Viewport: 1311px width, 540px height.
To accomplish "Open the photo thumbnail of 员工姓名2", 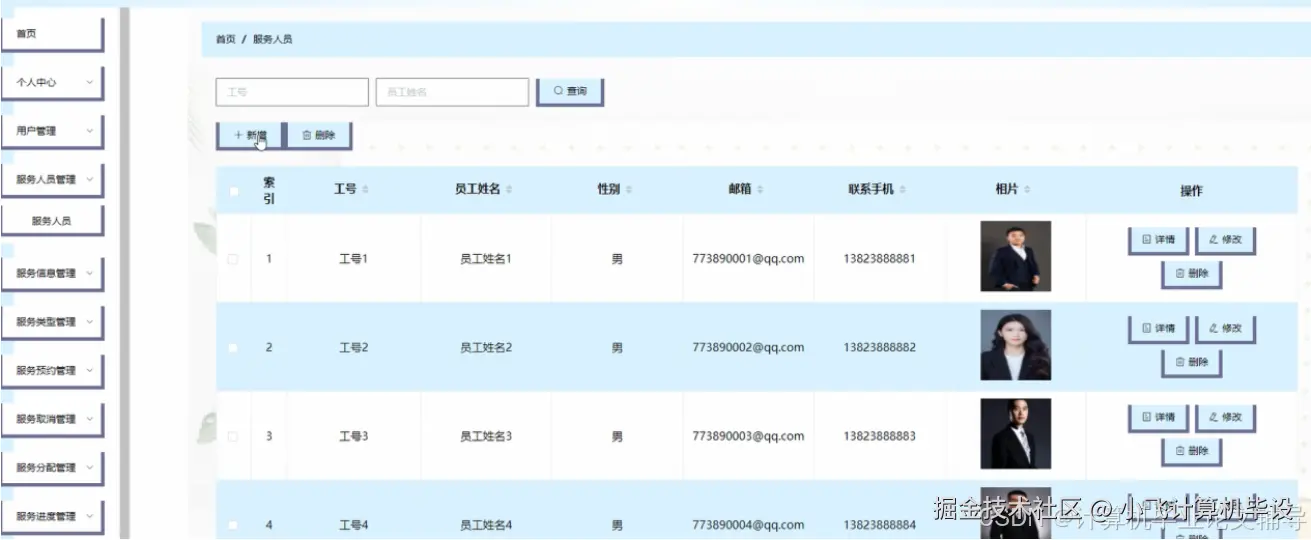I will [1015, 345].
